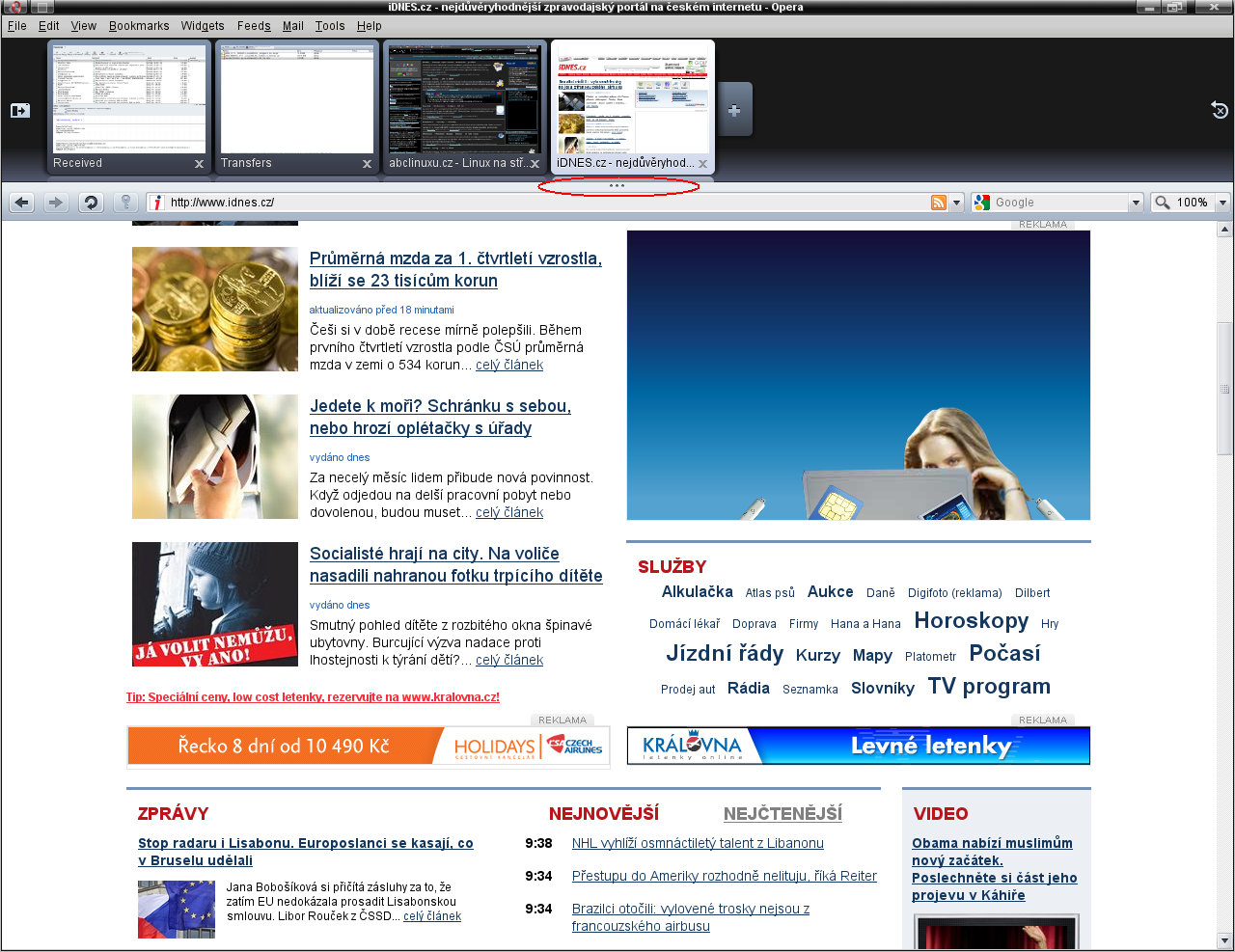Image resolution: width=1235 pixels, height=952 pixels.
Task: Open the Widgets menu
Action: click(203, 26)
